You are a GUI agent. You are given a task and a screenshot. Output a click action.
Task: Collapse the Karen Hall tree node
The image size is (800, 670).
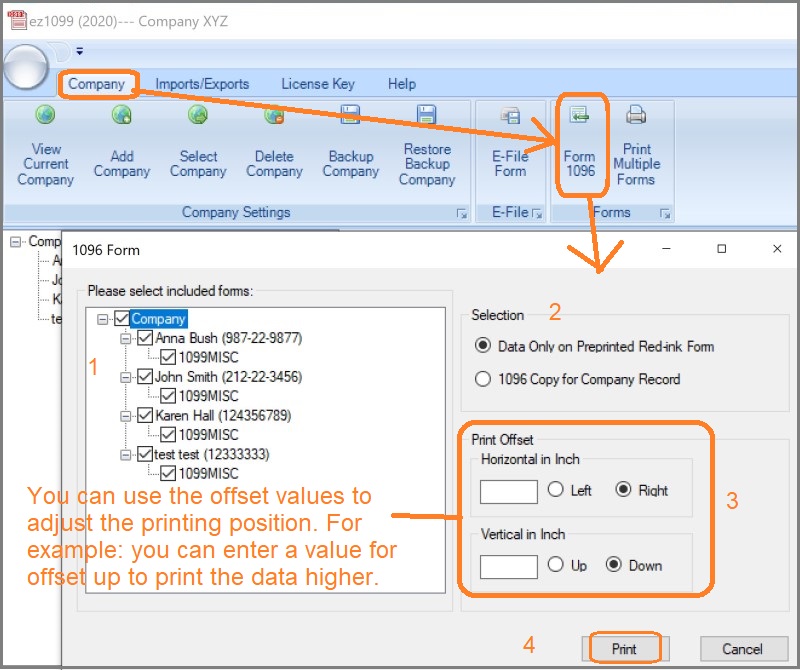(125, 415)
